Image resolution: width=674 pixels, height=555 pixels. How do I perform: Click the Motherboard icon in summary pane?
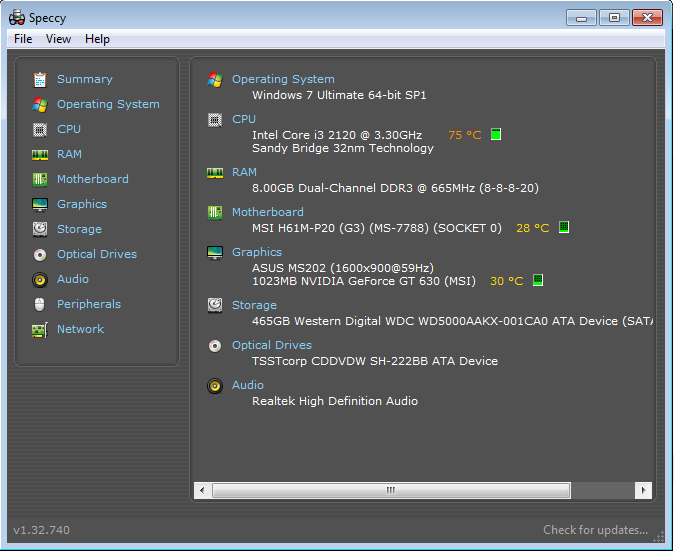tap(215, 212)
